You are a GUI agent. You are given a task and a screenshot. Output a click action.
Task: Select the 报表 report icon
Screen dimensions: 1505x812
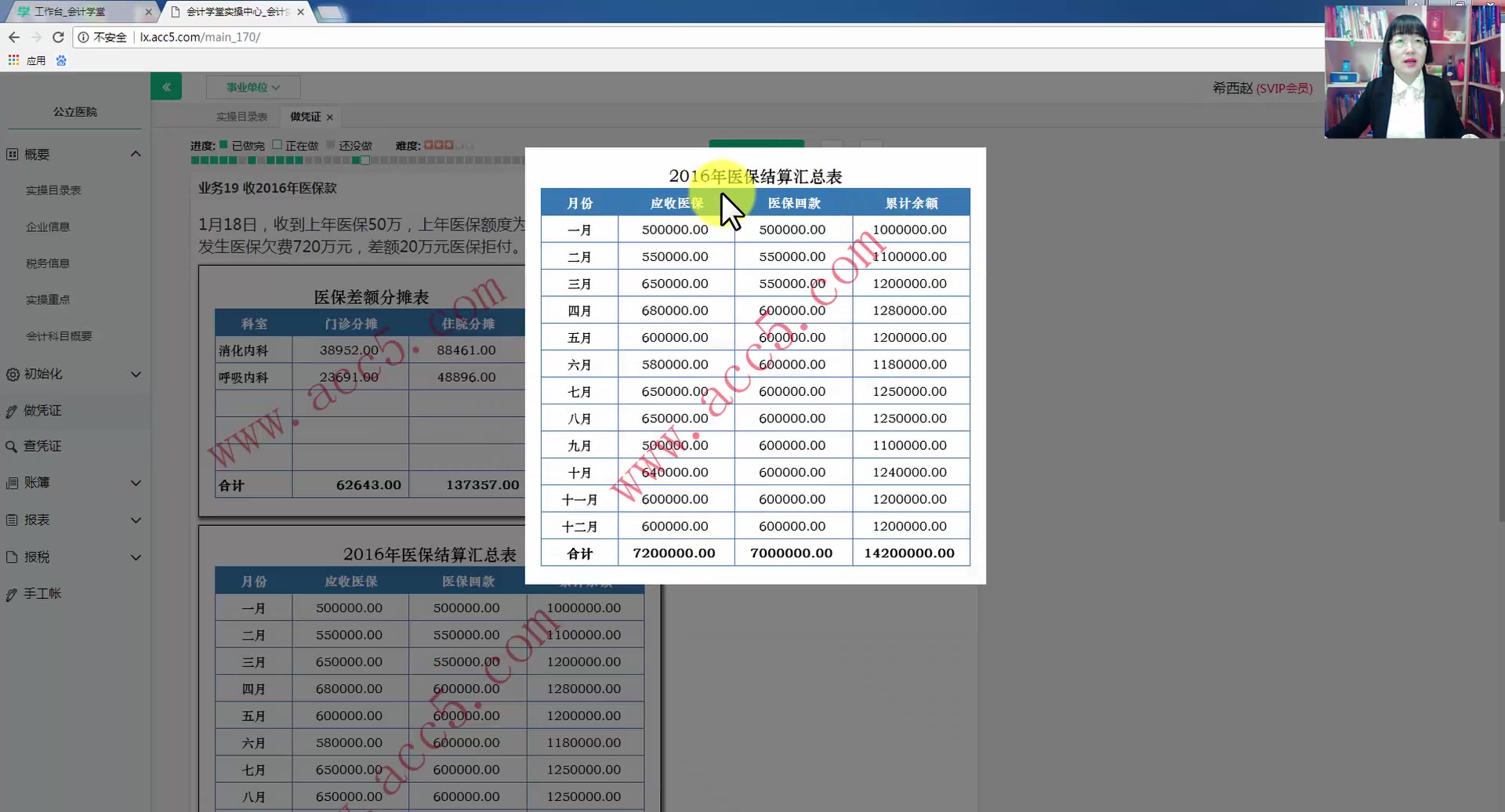click(11, 520)
